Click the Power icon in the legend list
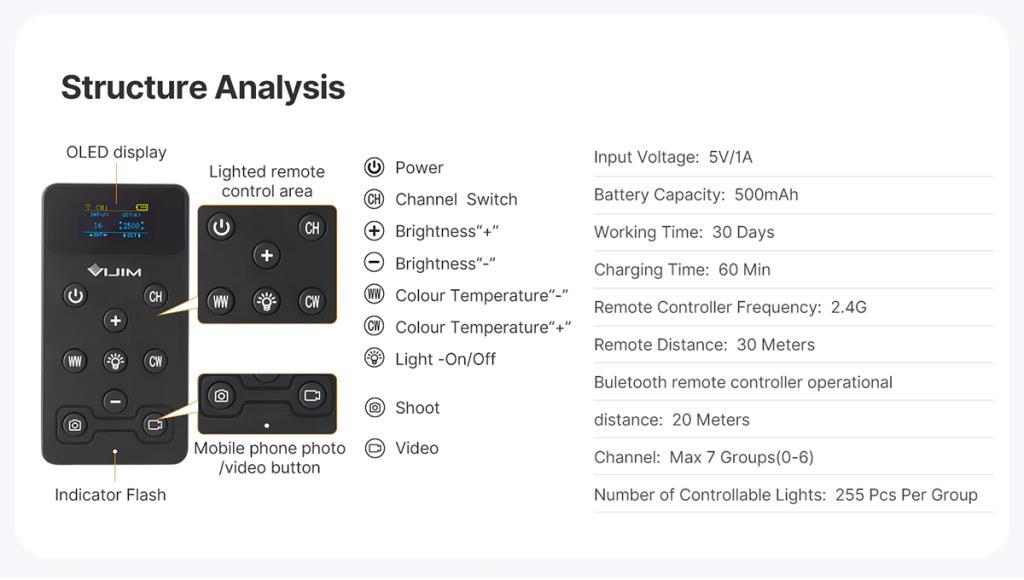This screenshot has width=1024, height=580. [x=374, y=167]
